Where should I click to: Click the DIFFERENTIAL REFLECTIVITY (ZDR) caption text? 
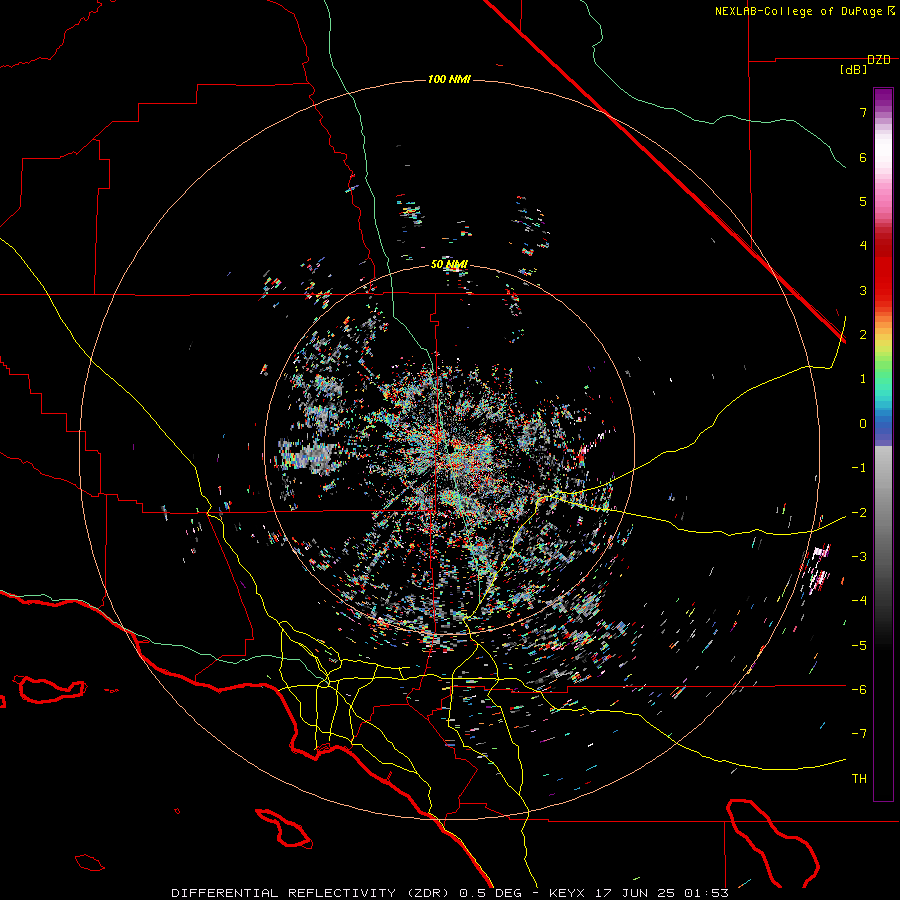click(312, 893)
